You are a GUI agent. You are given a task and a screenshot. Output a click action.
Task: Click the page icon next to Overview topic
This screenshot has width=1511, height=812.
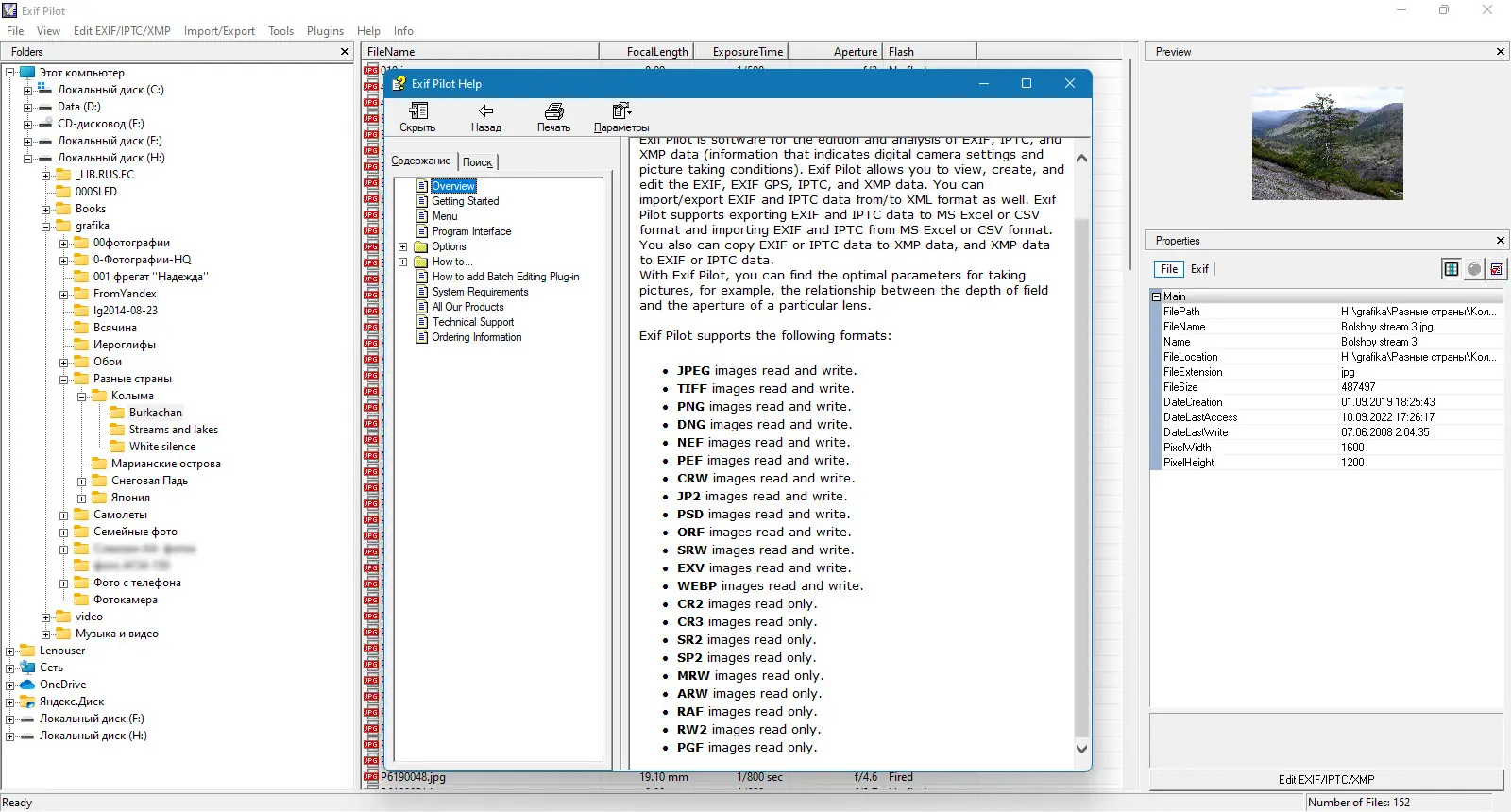422,186
